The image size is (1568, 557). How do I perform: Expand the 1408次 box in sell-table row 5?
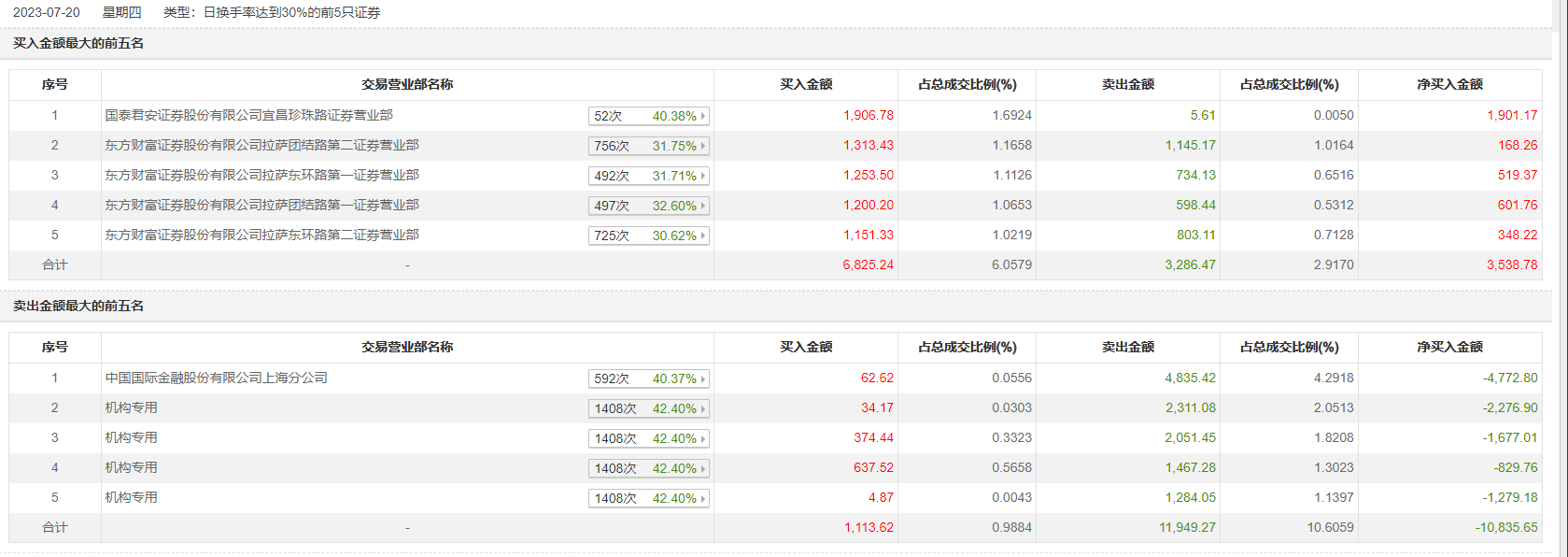[x=648, y=498]
